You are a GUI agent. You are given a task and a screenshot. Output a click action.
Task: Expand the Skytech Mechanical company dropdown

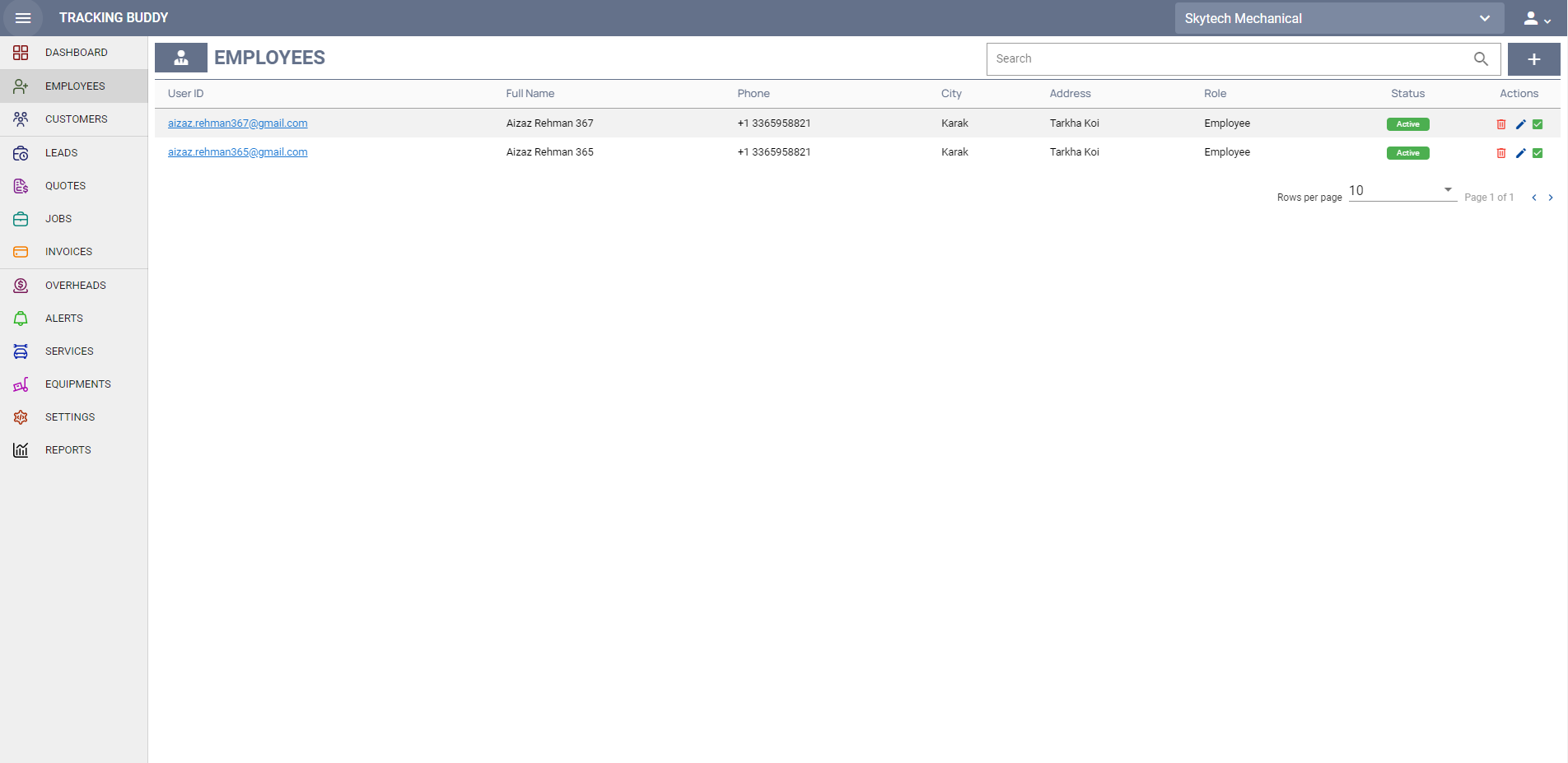(x=1339, y=18)
